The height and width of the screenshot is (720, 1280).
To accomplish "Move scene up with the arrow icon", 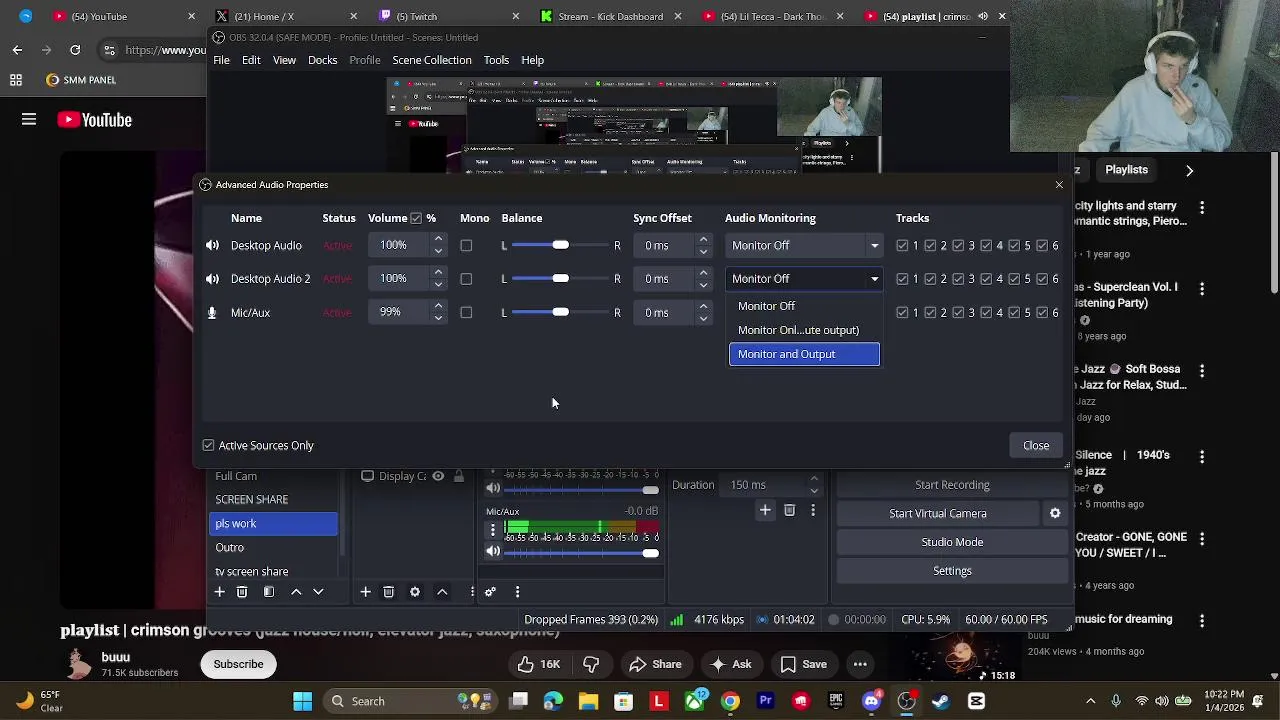I will pyautogui.click(x=296, y=592).
